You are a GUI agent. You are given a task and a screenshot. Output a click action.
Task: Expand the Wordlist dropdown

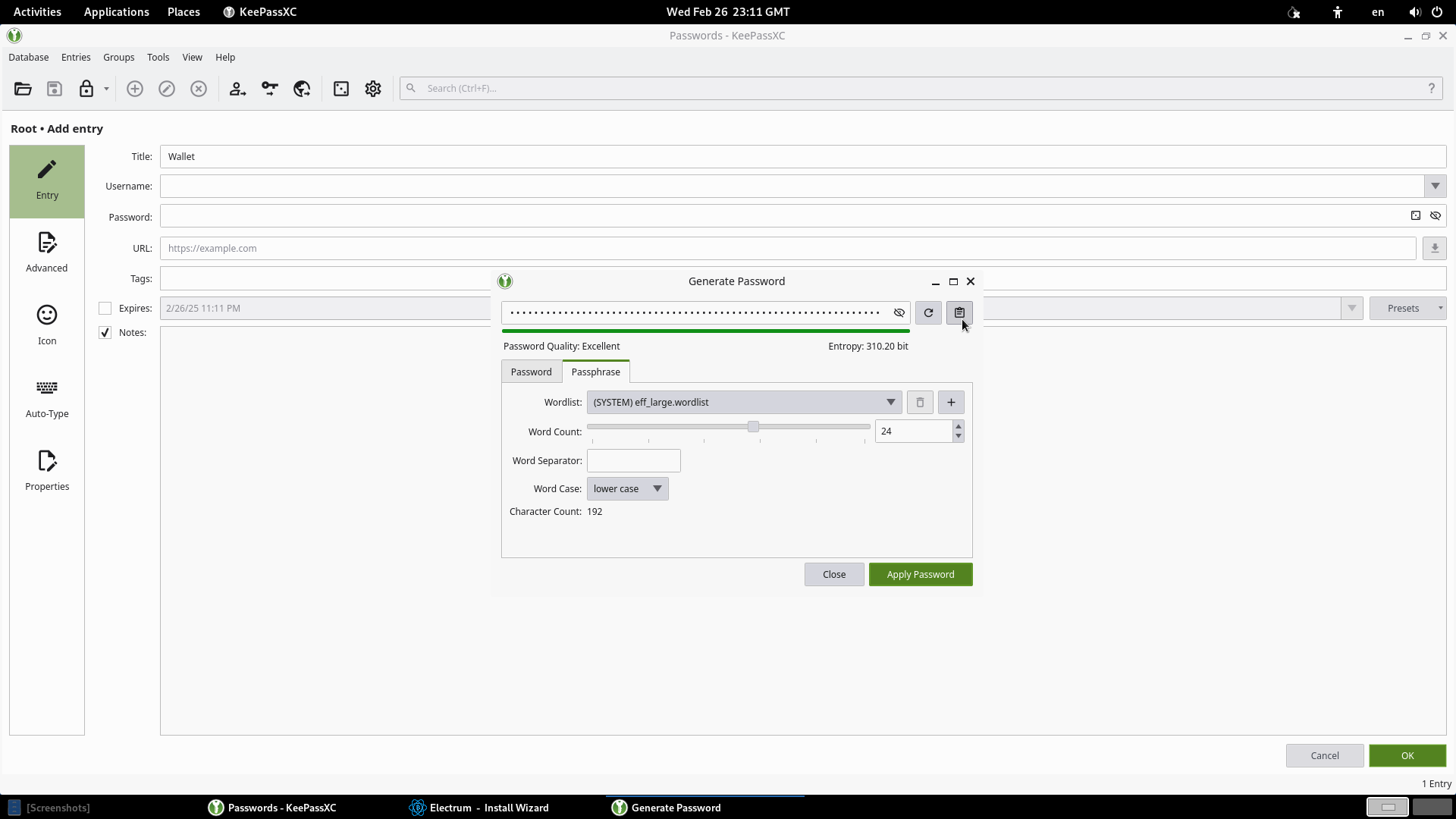point(744,402)
